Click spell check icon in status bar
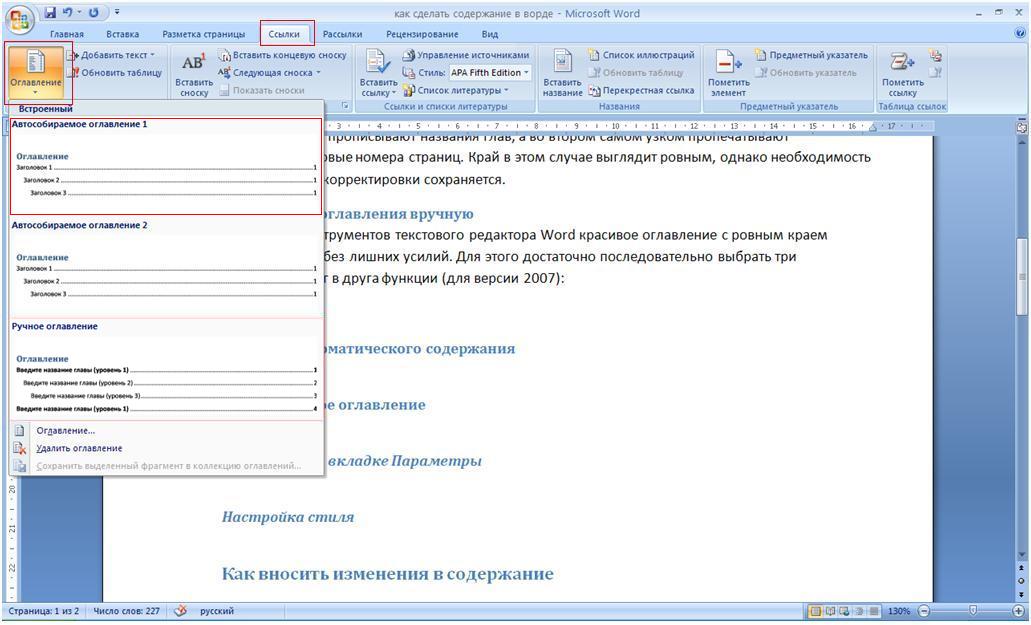Screen dimensions: 1031x625 pos(181,611)
